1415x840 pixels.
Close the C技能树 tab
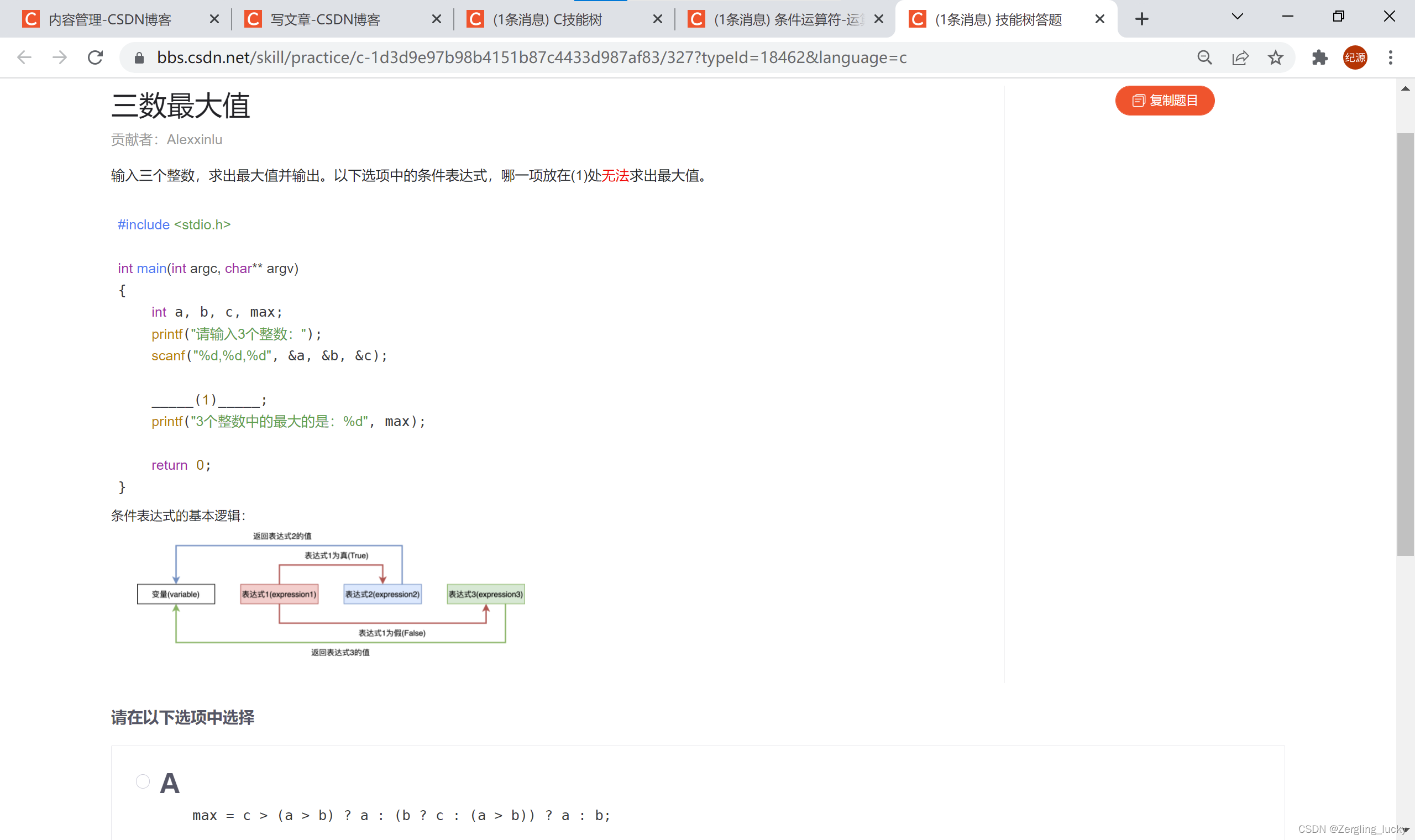[657, 20]
